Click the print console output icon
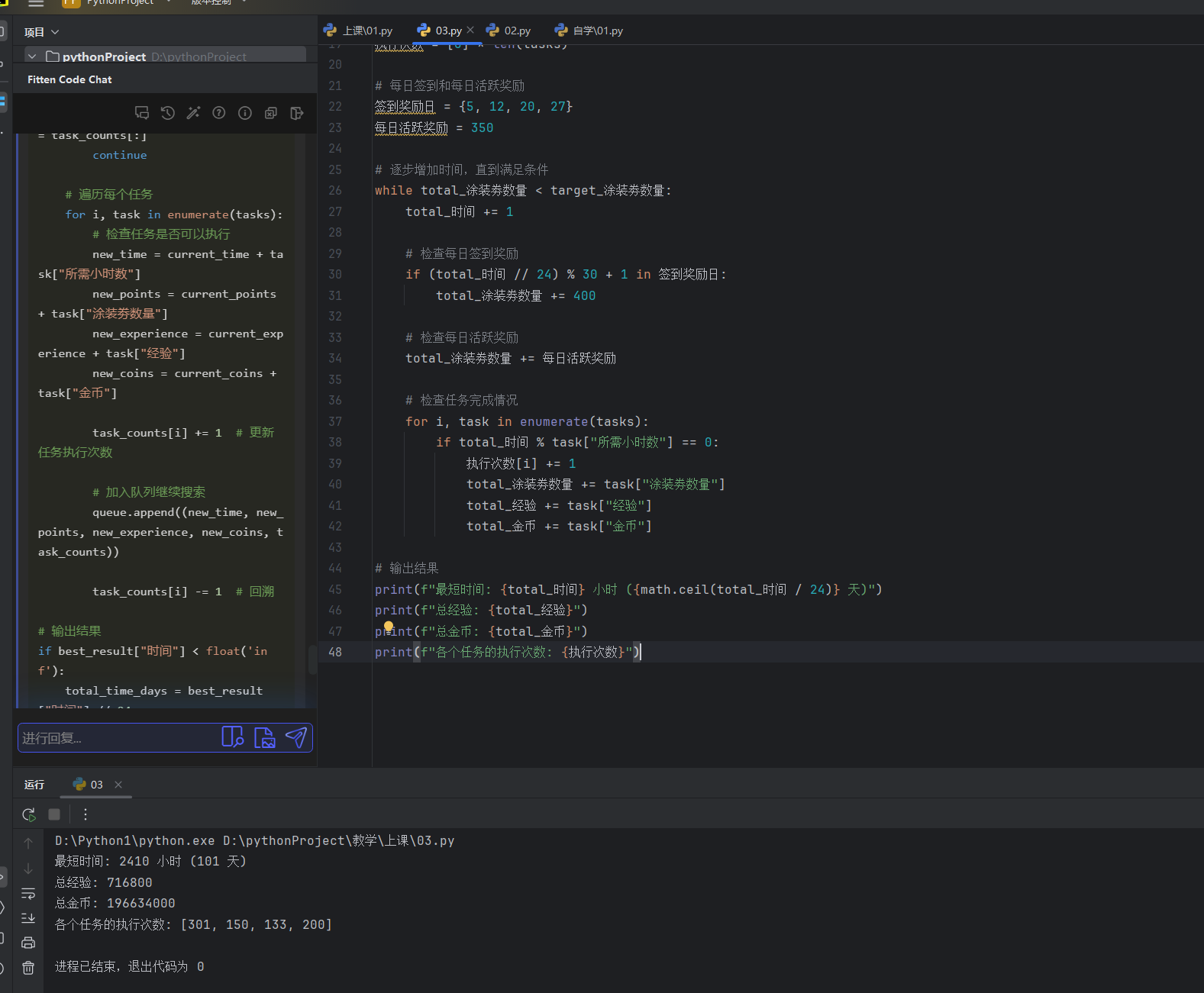Image resolution: width=1204 pixels, height=993 pixels. pyautogui.click(x=28, y=943)
